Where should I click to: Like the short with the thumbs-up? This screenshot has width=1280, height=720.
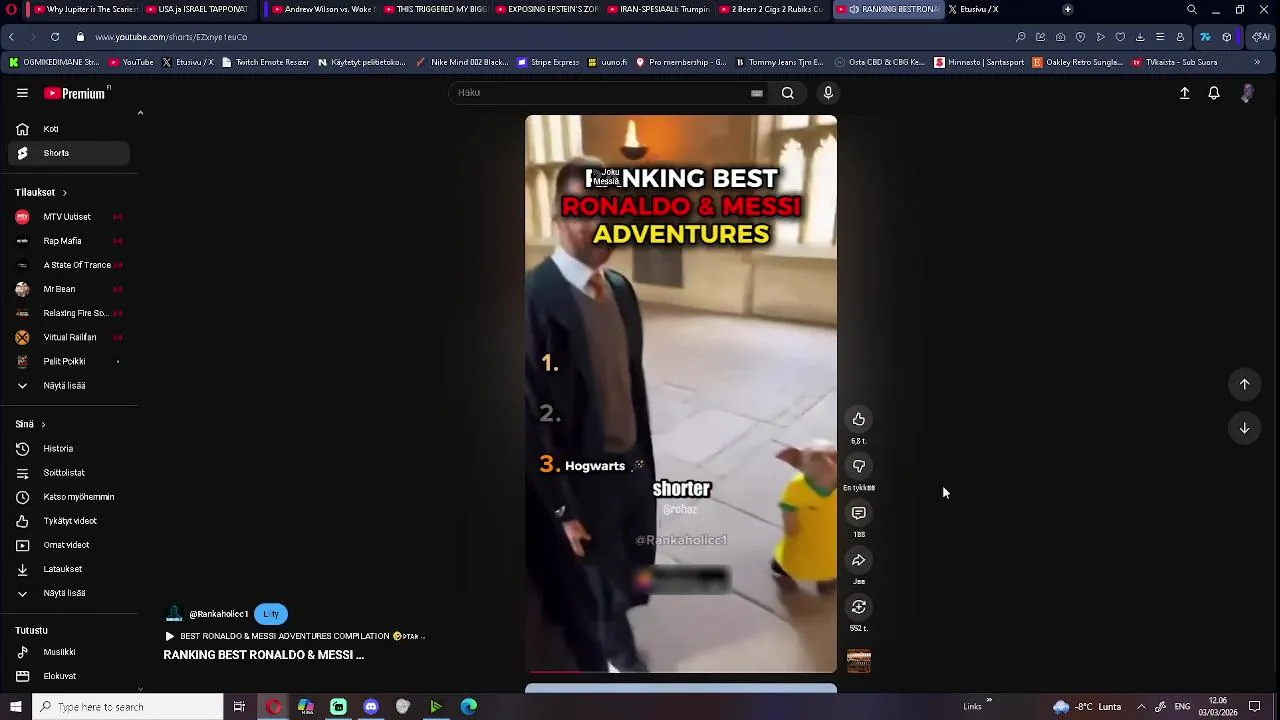[859, 419]
